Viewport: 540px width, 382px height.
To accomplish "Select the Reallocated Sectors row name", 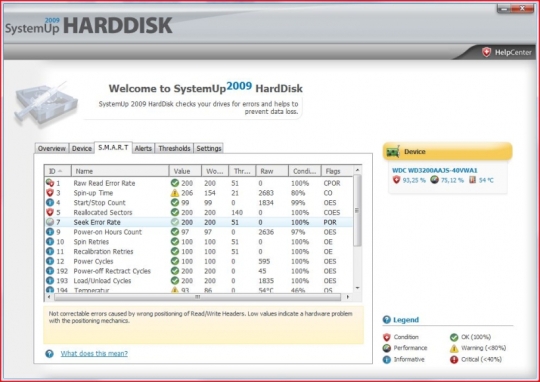I will coord(103,213).
